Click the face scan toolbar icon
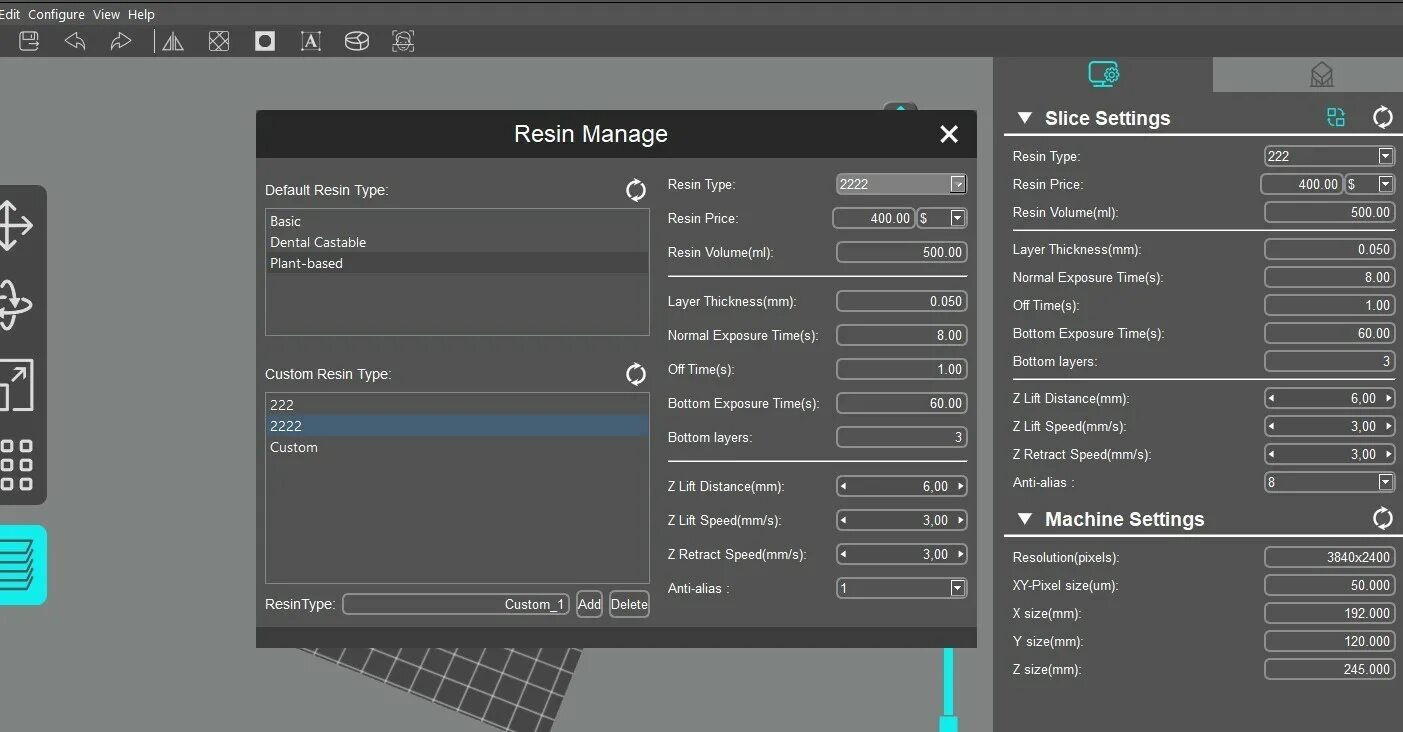The image size is (1403, 732). (x=403, y=41)
